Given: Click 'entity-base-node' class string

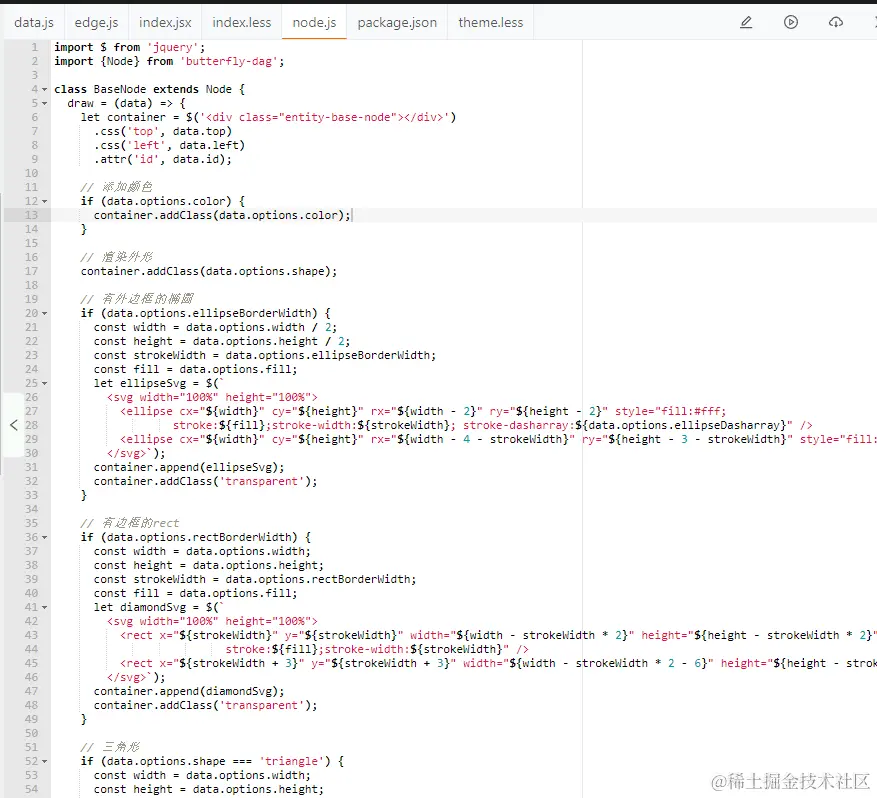Looking at the screenshot, I should pyautogui.click(x=337, y=117).
